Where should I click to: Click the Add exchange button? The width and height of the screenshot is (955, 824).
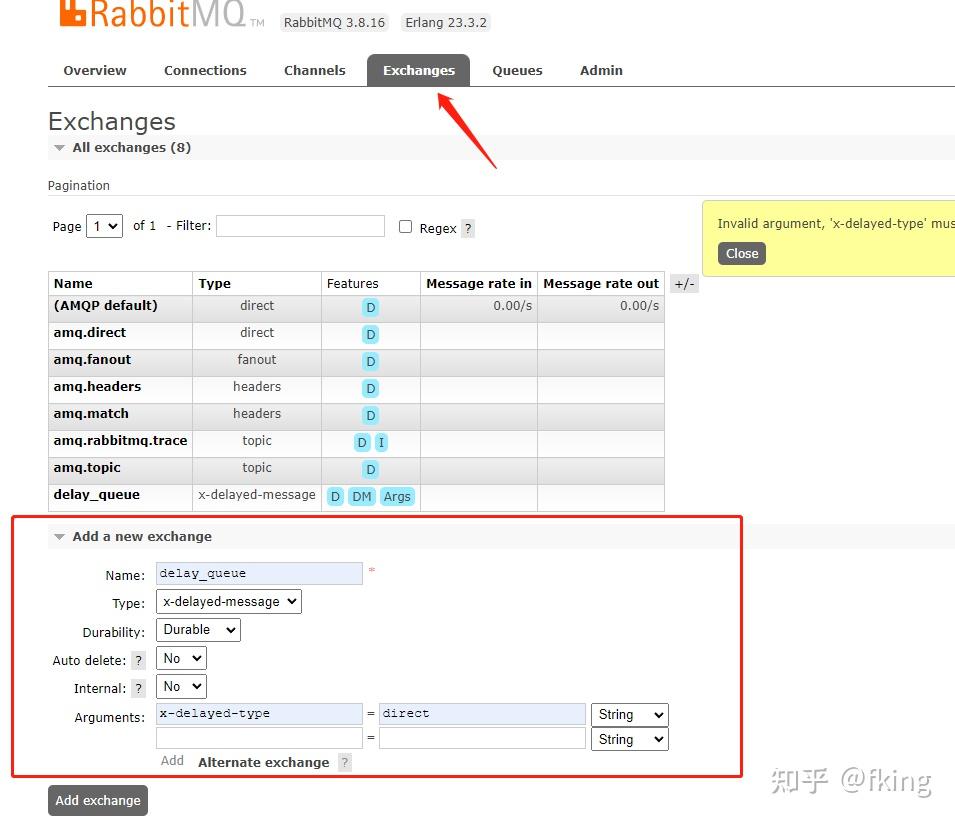point(97,800)
